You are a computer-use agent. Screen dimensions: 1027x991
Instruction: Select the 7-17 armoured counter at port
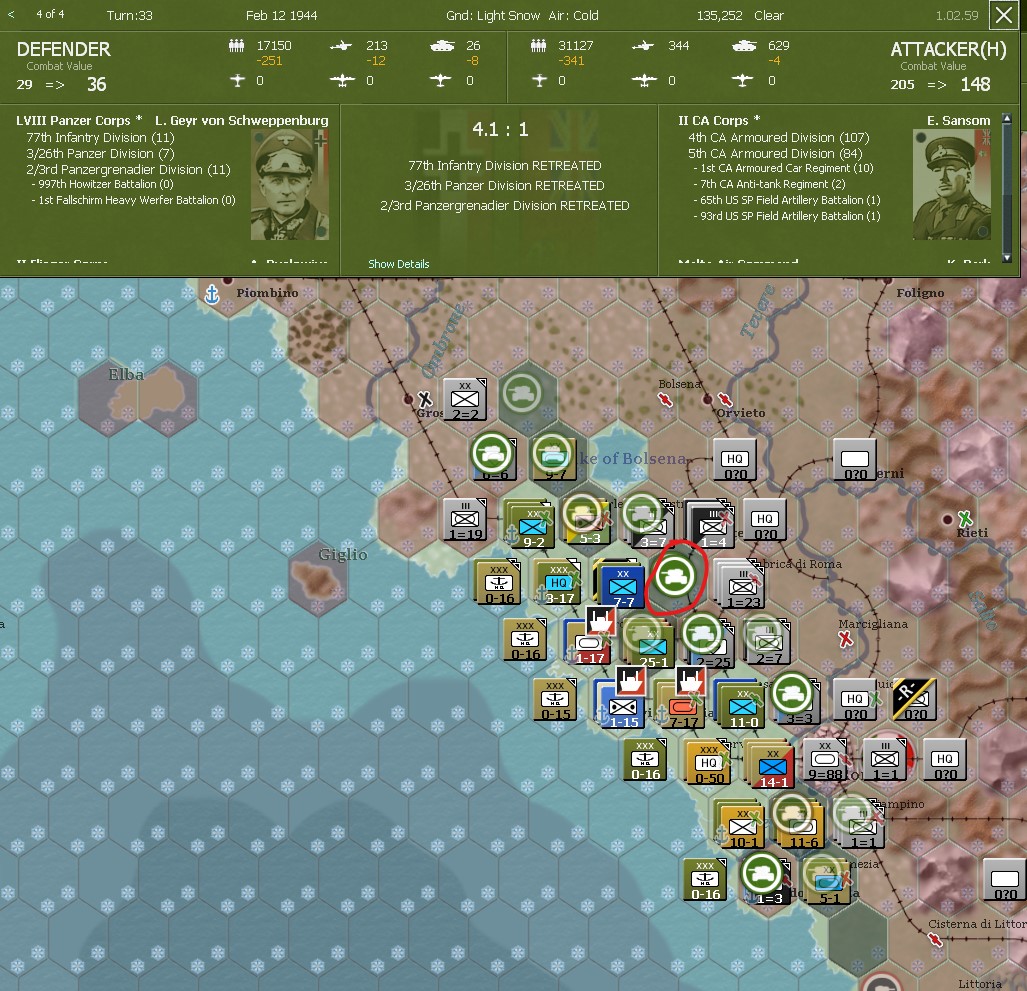682,709
